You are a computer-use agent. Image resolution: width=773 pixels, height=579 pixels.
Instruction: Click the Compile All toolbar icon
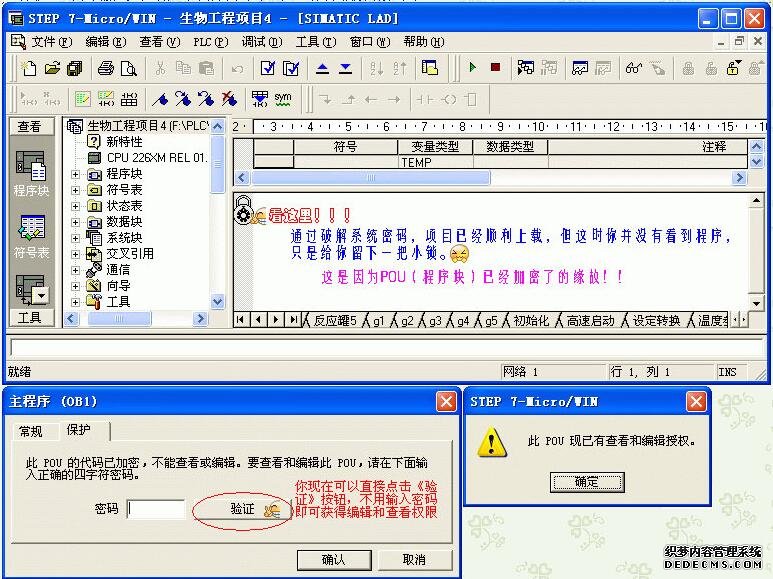291,68
